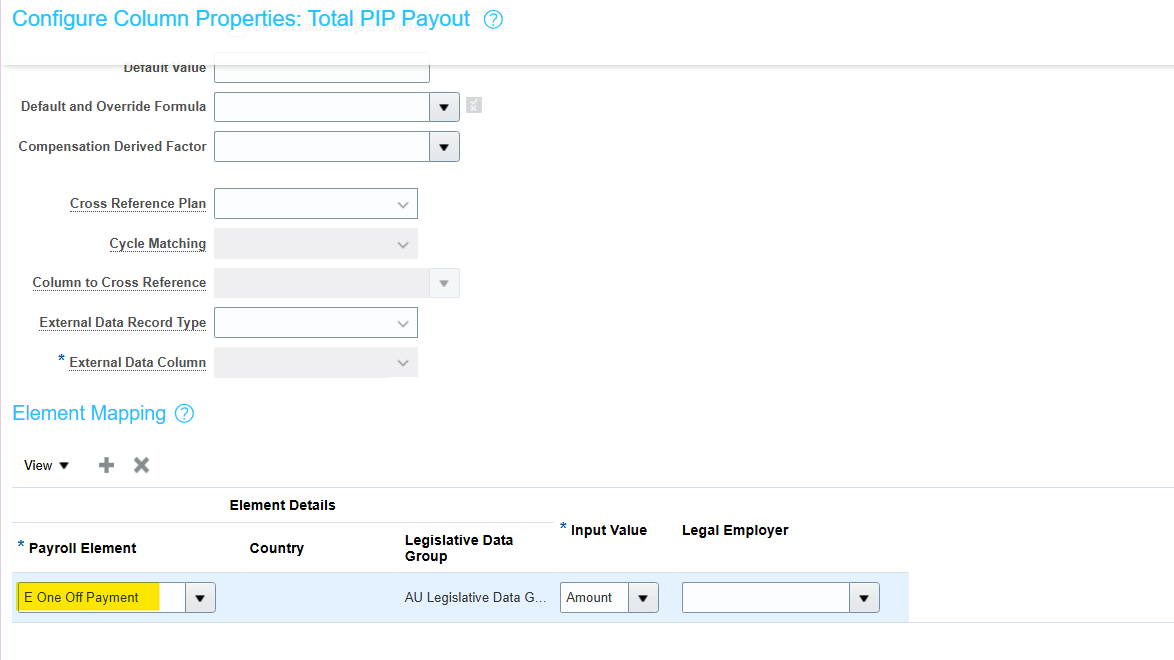Open help for Configure Column Properties page
Viewport: 1174px width, 660px height.
coord(492,19)
